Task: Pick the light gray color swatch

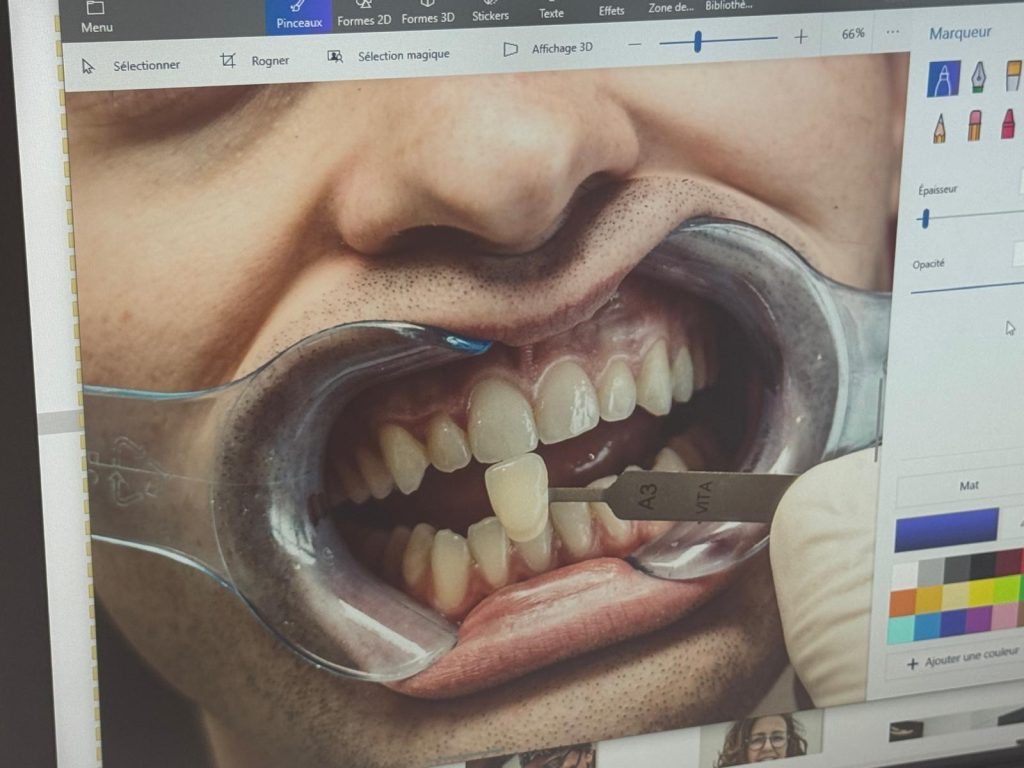Action: (x=931, y=572)
